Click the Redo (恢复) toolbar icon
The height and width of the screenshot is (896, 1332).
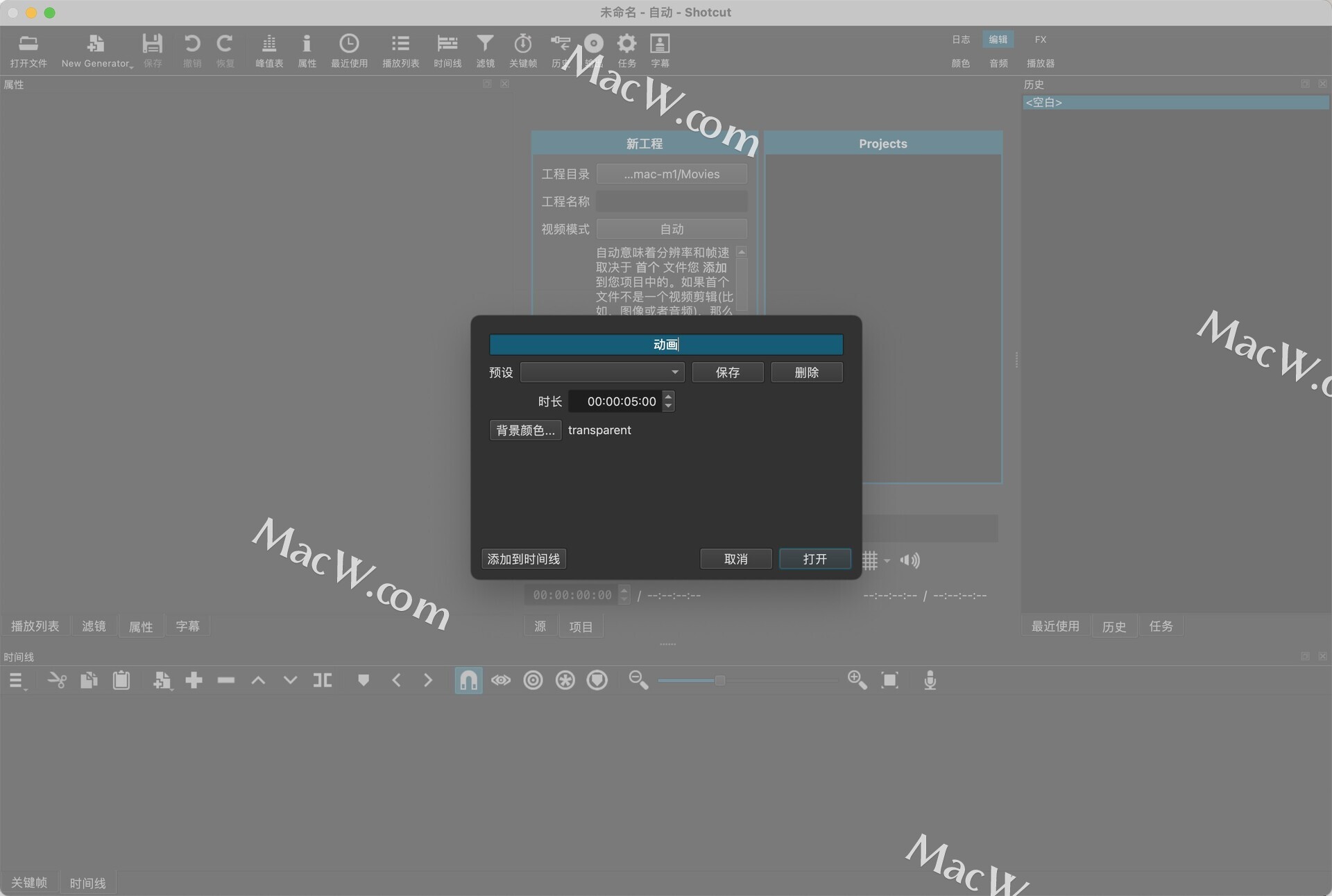click(225, 51)
